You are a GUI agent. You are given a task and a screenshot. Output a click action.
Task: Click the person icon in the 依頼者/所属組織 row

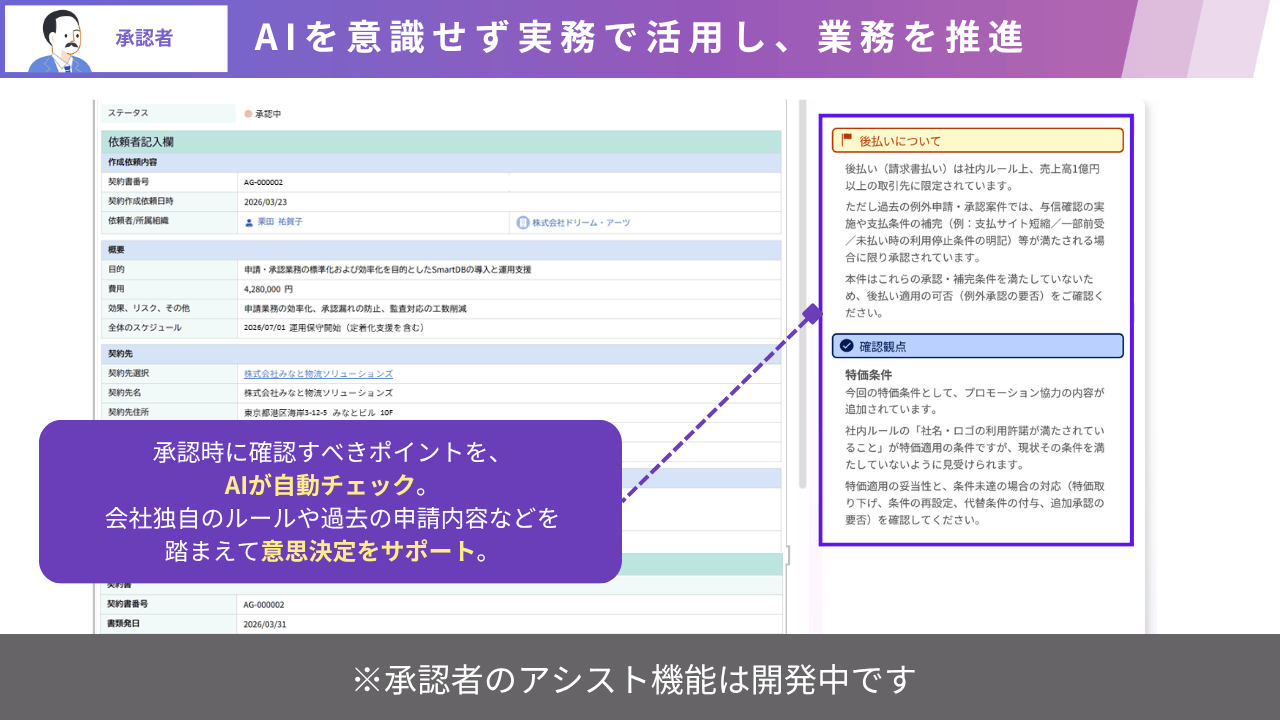tap(247, 223)
